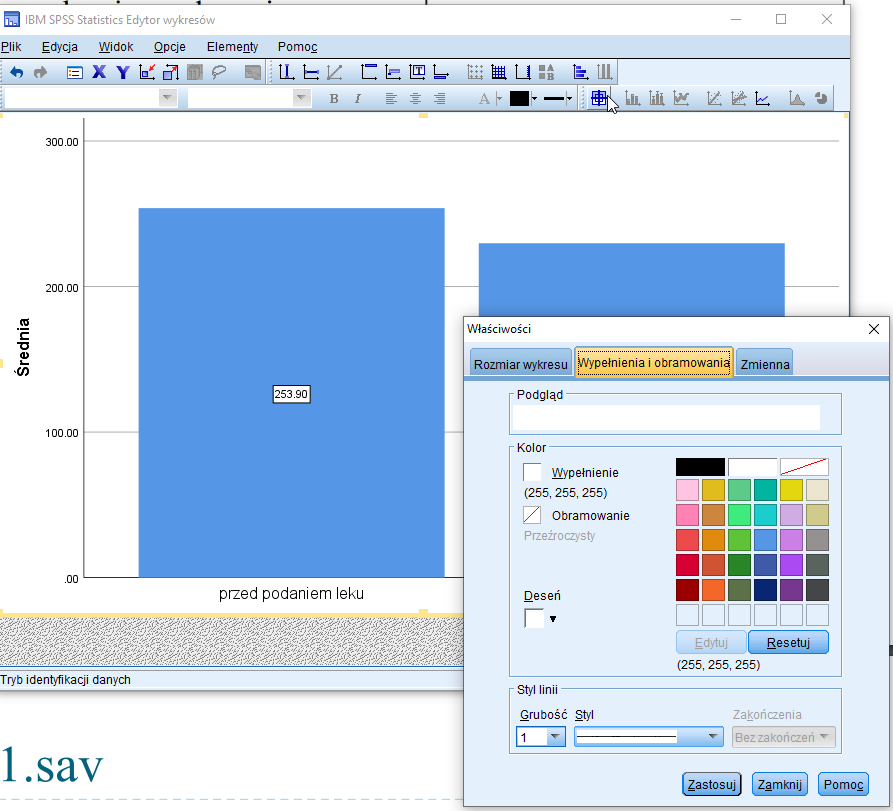Viewport: 893px width, 811px height.
Task: Open the Deseń pattern dropdown
Action: pos(553,619)
